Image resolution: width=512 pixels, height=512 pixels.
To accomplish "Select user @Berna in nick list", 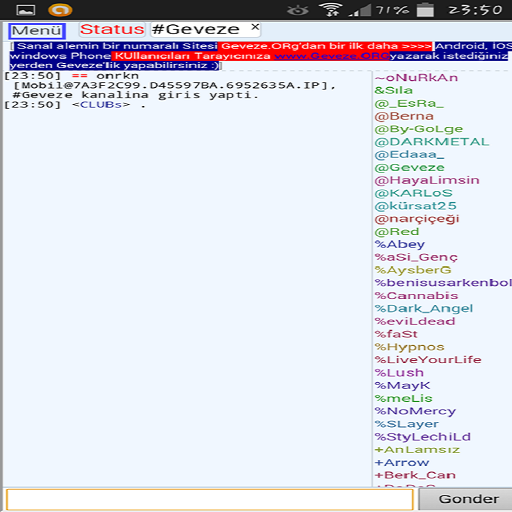I will [404, 116].
